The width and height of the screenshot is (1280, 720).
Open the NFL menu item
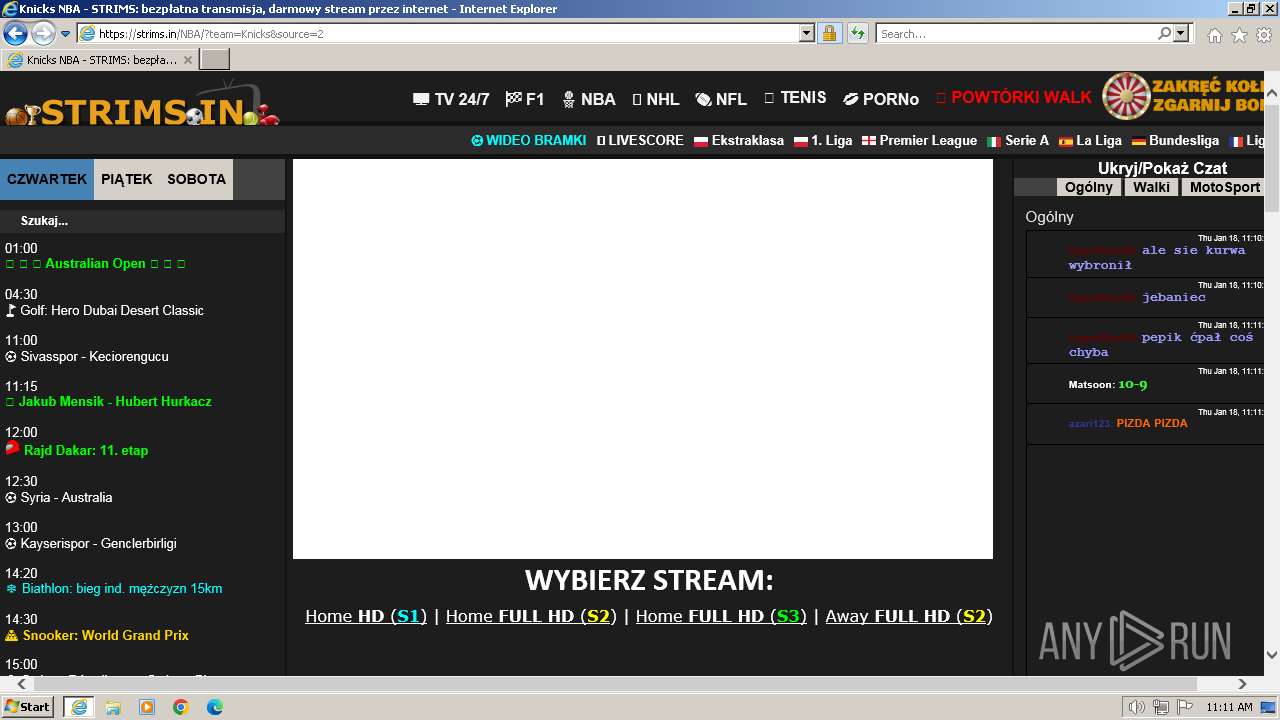point(722,99)
